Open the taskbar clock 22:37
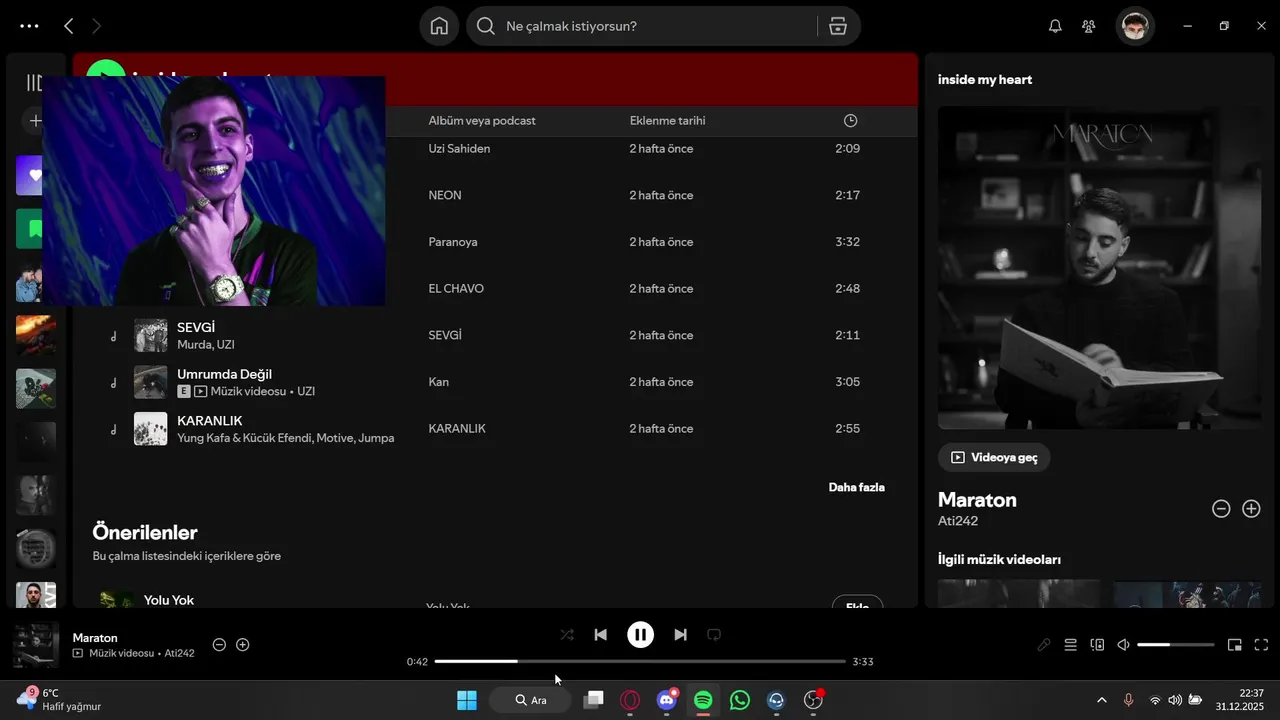The image size is (1280, 720). click(x=1239, y=700)
